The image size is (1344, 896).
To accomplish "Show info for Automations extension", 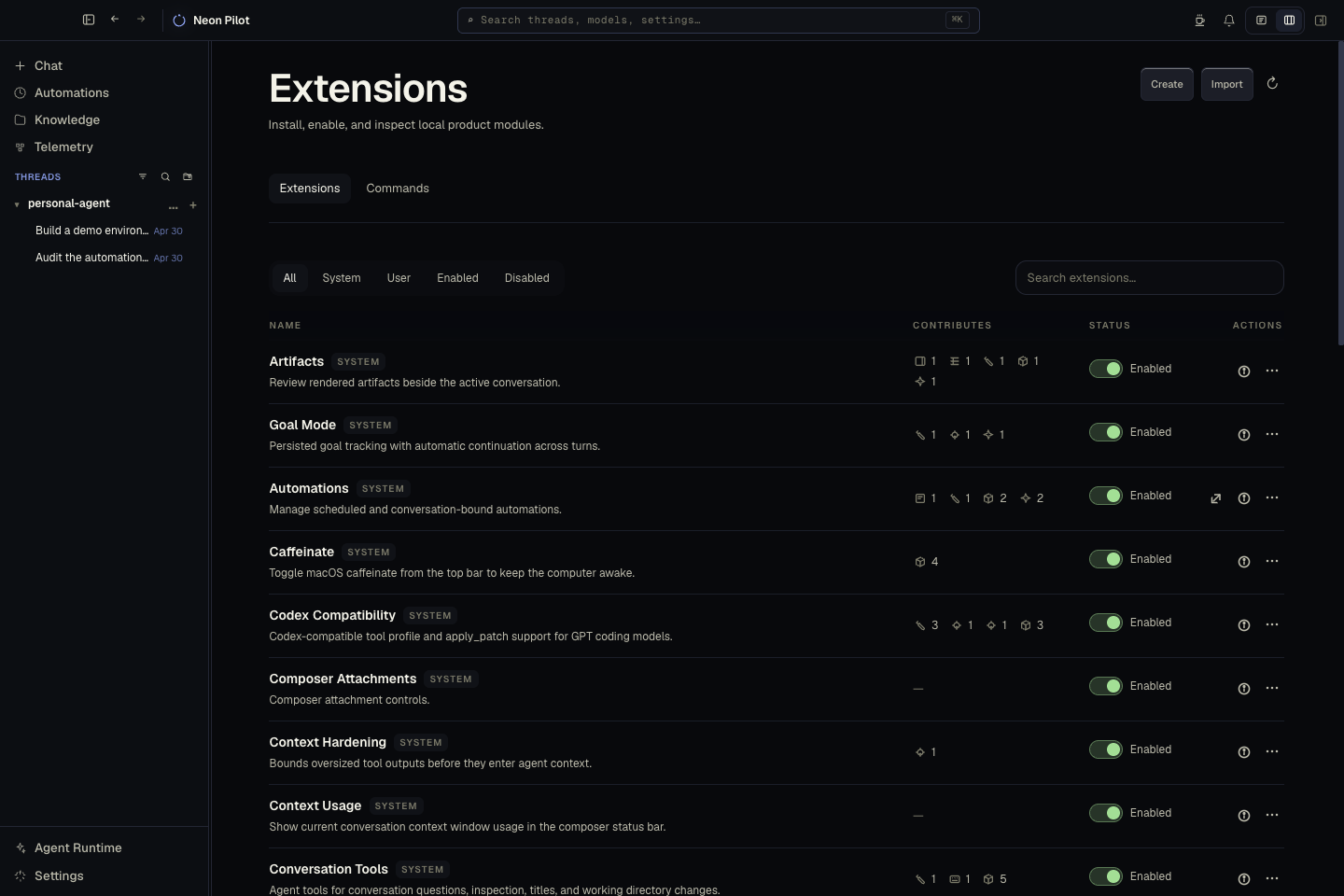I will pos(1244,498).
